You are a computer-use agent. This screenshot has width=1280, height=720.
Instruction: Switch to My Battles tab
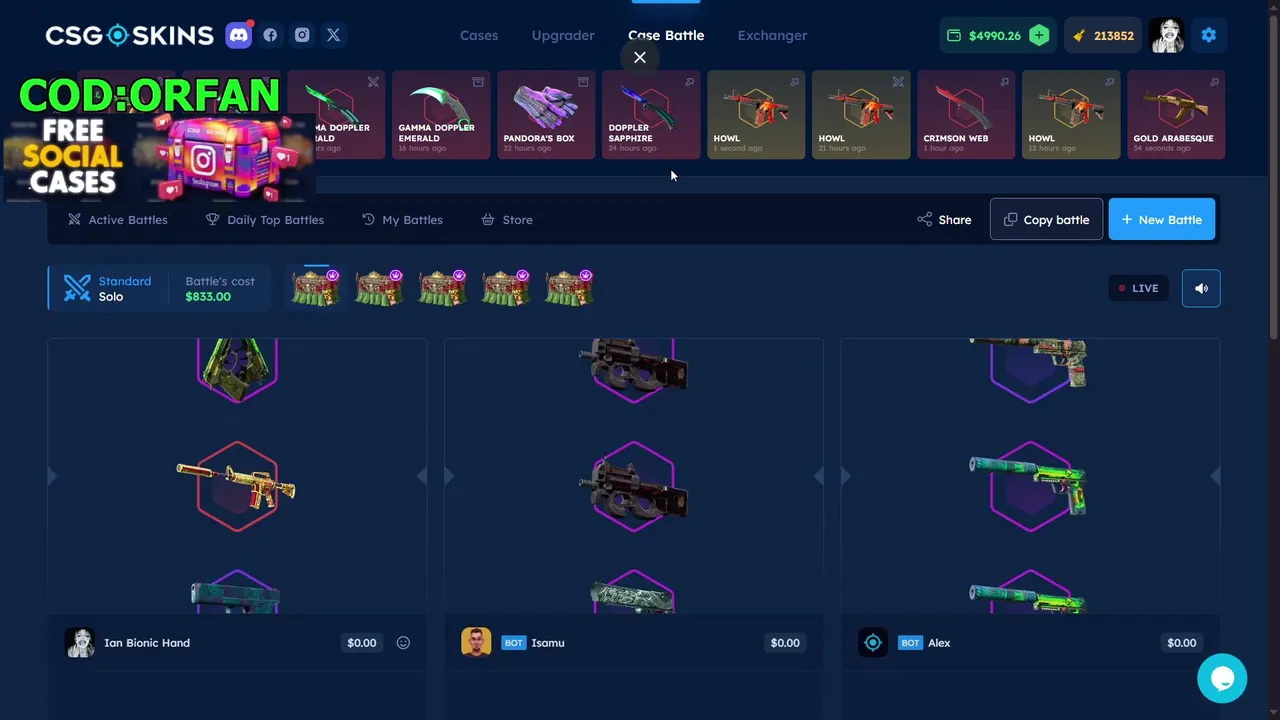click(x=402, y=219)
